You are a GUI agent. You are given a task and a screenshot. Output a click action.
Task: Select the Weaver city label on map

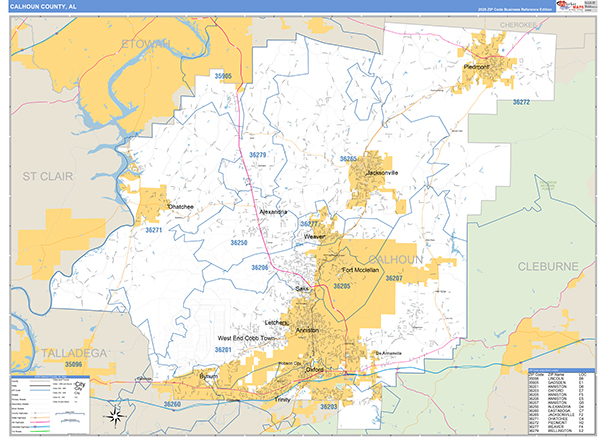(x=315, y=237)
